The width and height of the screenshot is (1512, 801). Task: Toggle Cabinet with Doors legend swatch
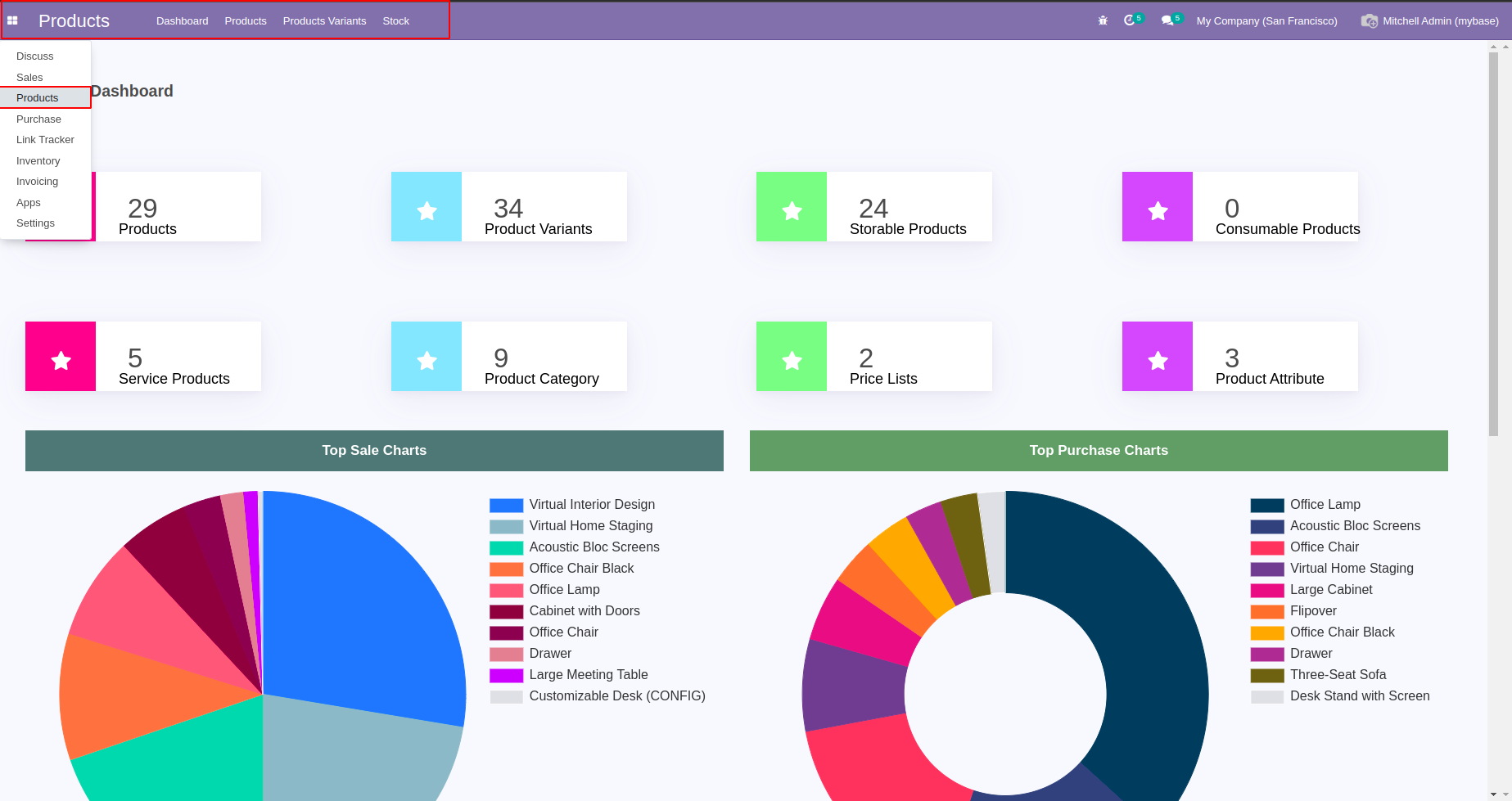point(506,611)
